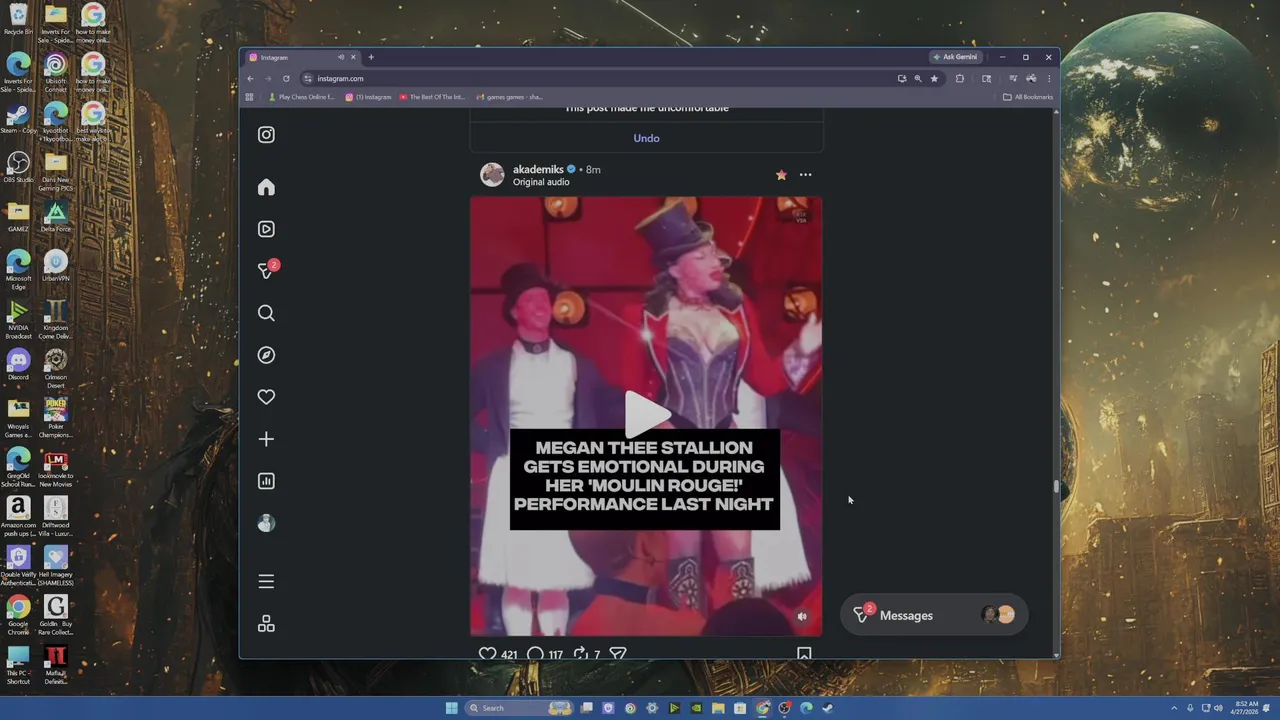This screenshot has width=1280, height=720.
Task: Click the page vertical scrollbar thumb
Action: [x=1056, y=487]
